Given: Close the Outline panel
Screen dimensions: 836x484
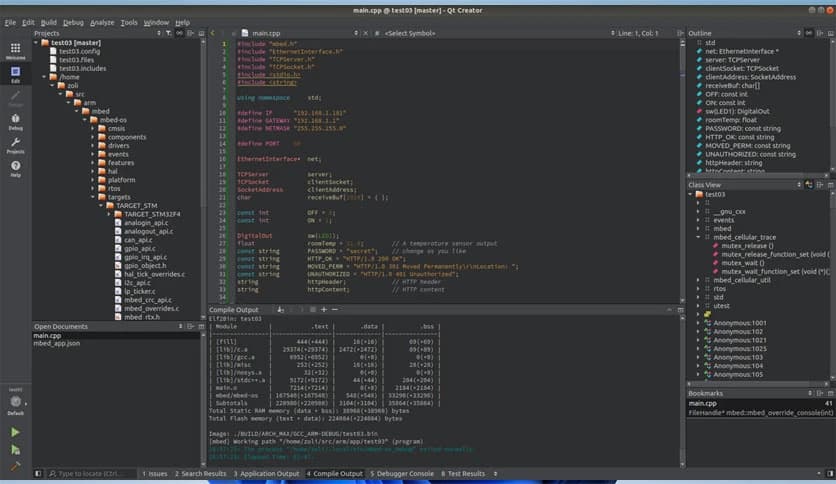Looking at the screenshot, I should point(831,33).
